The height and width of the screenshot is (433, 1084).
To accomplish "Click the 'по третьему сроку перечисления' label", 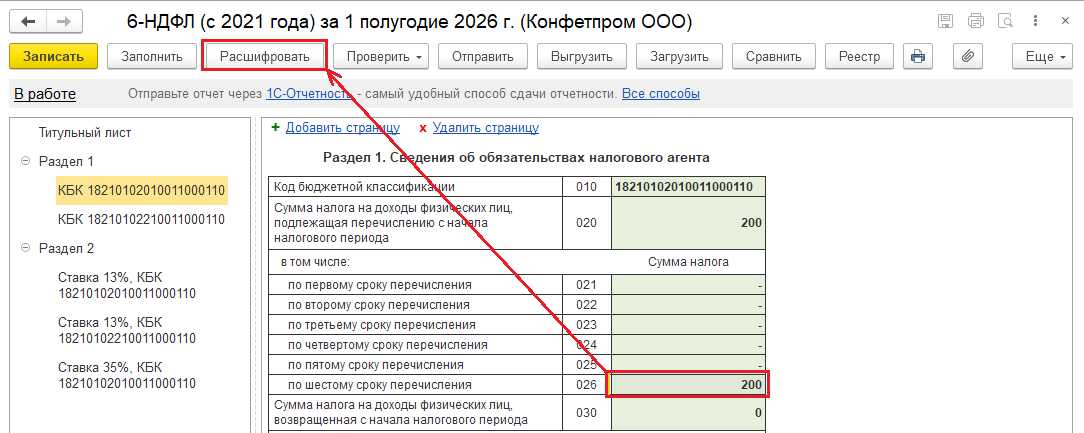I will coord(382,324).
